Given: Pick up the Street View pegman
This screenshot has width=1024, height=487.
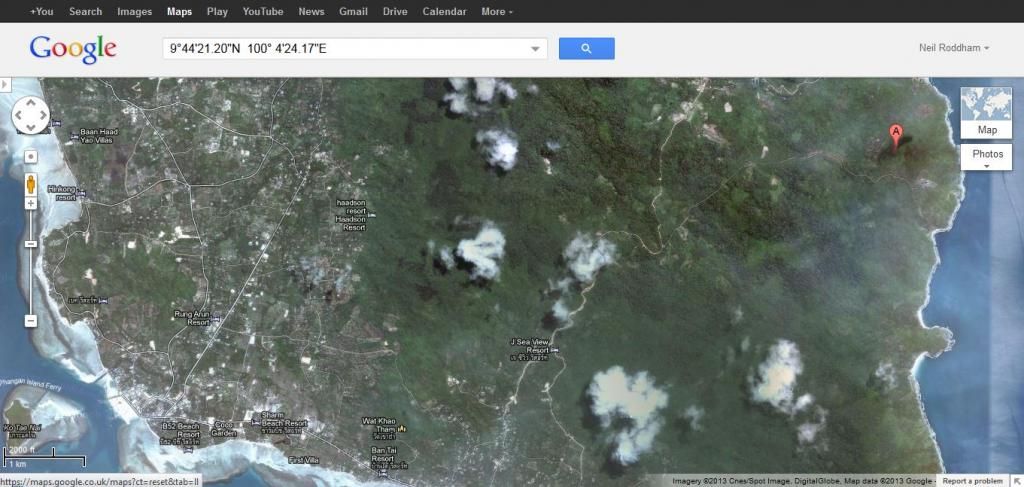Looking at the screenshot, I should click(31, 185).
